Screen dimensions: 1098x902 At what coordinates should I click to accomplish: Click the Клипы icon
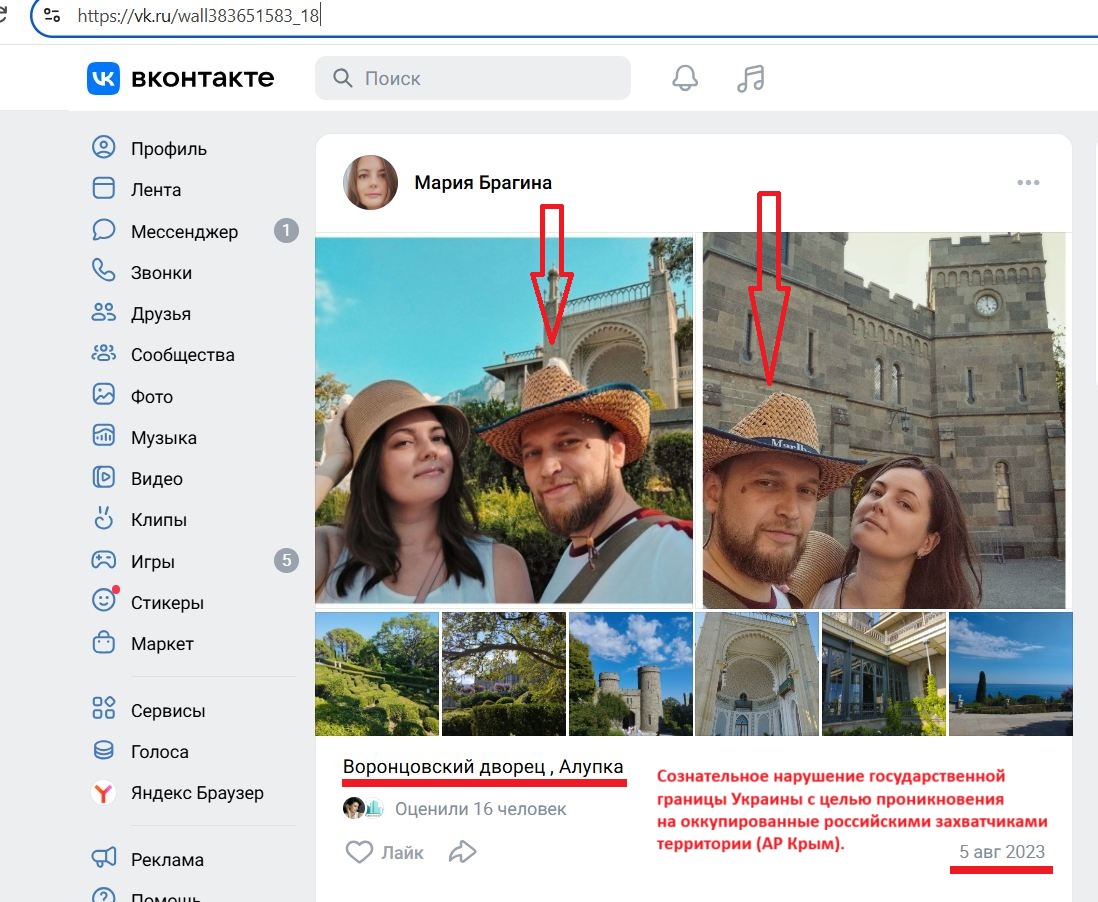pyautogui.click(x=104, y=518)
